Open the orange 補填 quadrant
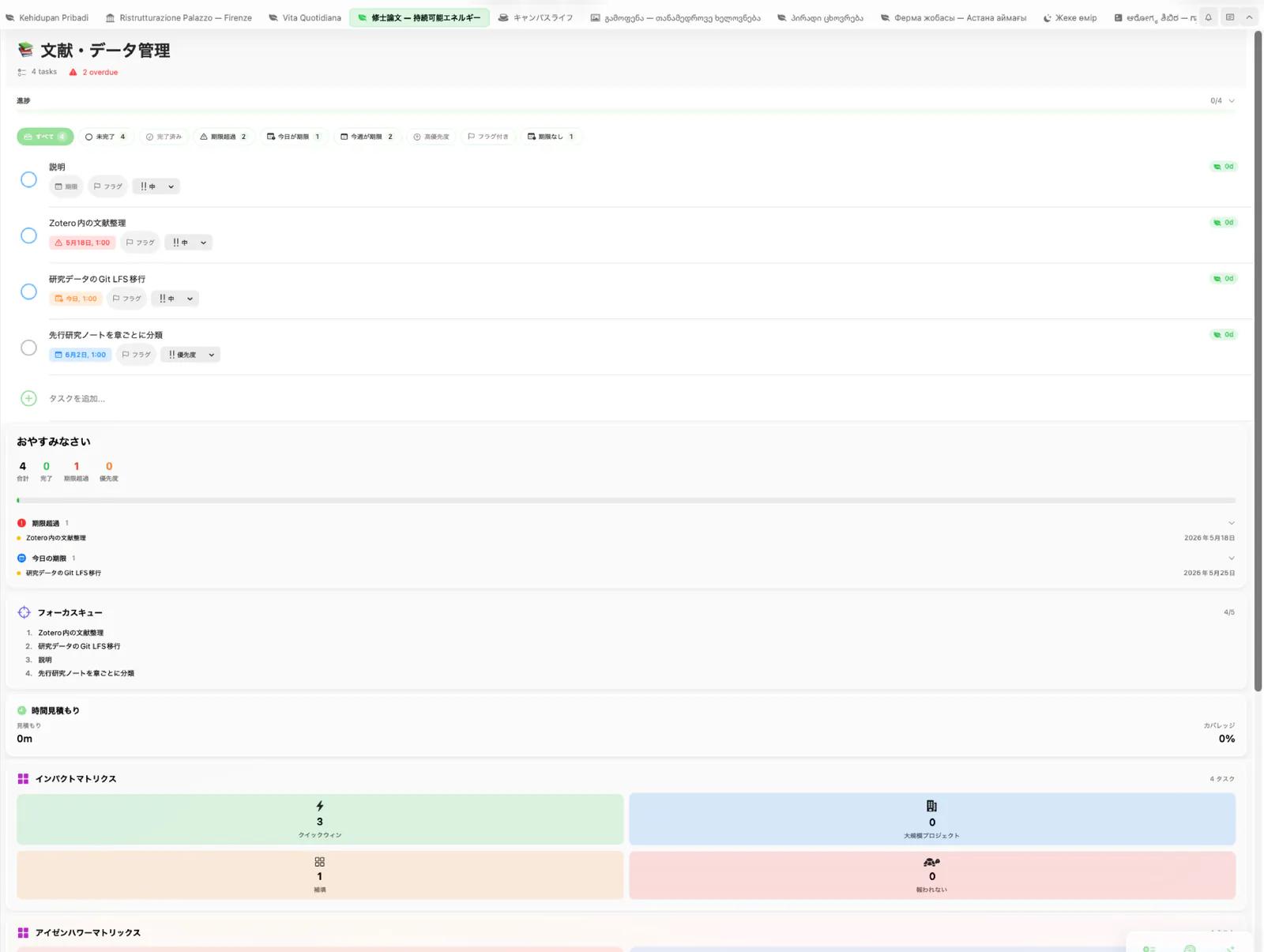Screen dimensions: 1264x952 click(320, 875)
